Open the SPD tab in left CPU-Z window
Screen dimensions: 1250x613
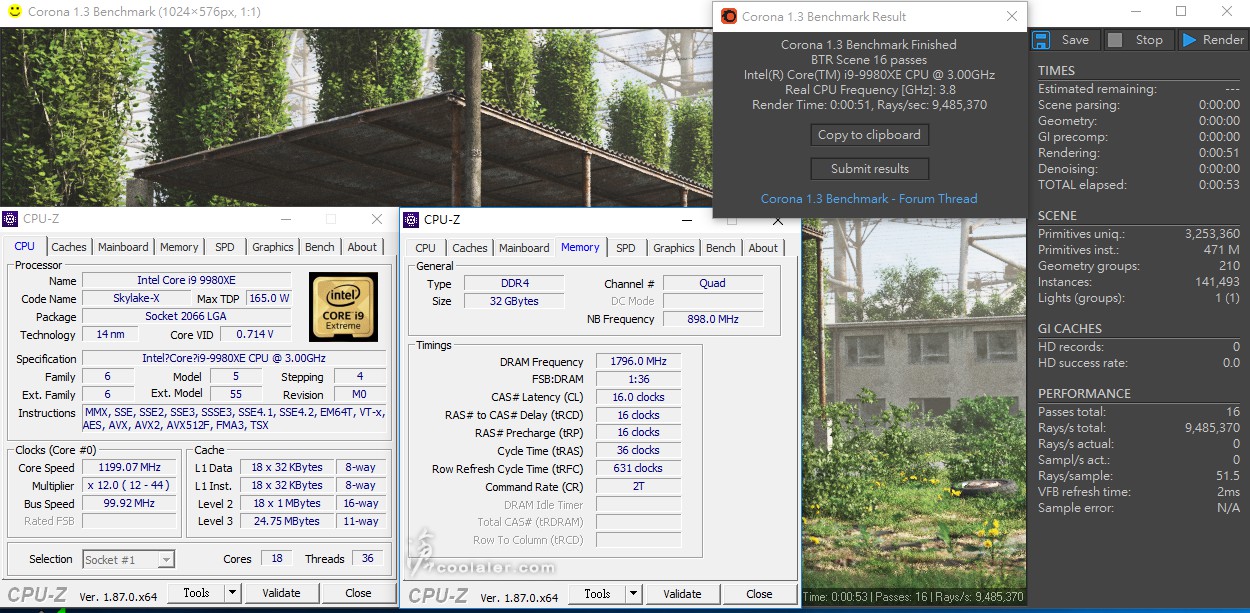point(225,247)
